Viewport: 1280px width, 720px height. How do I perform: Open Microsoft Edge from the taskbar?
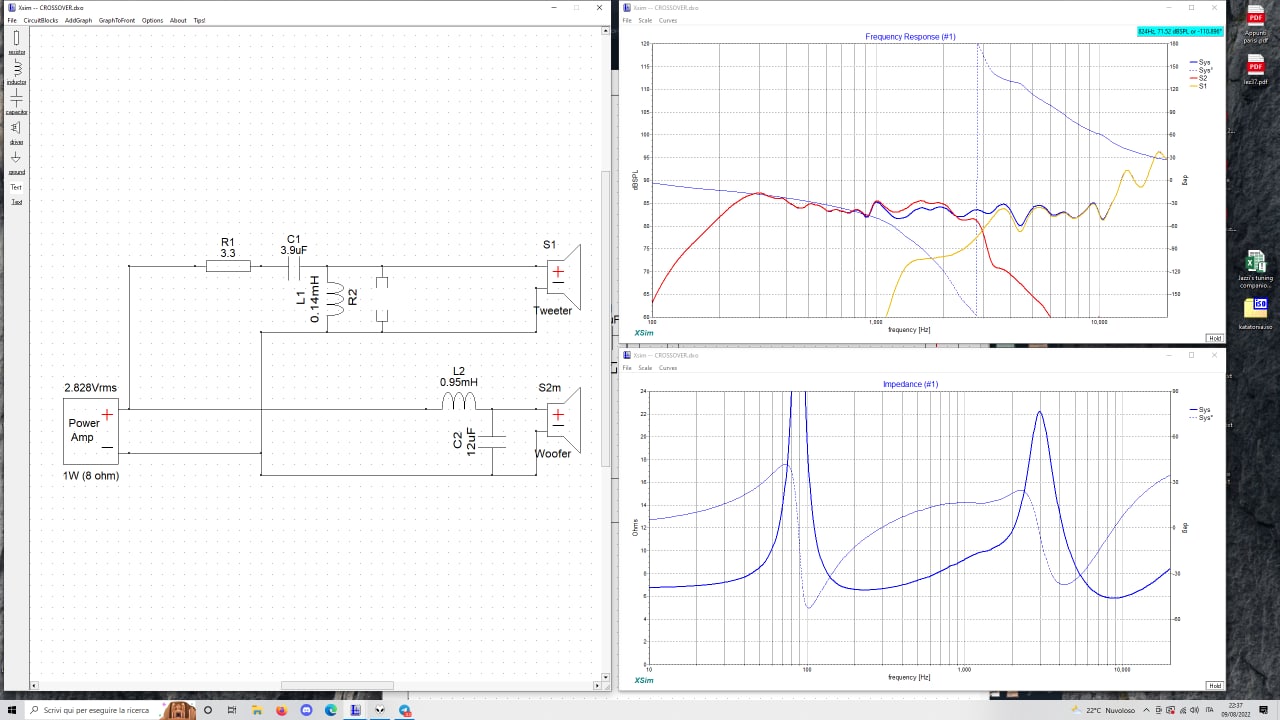(330, 710)
